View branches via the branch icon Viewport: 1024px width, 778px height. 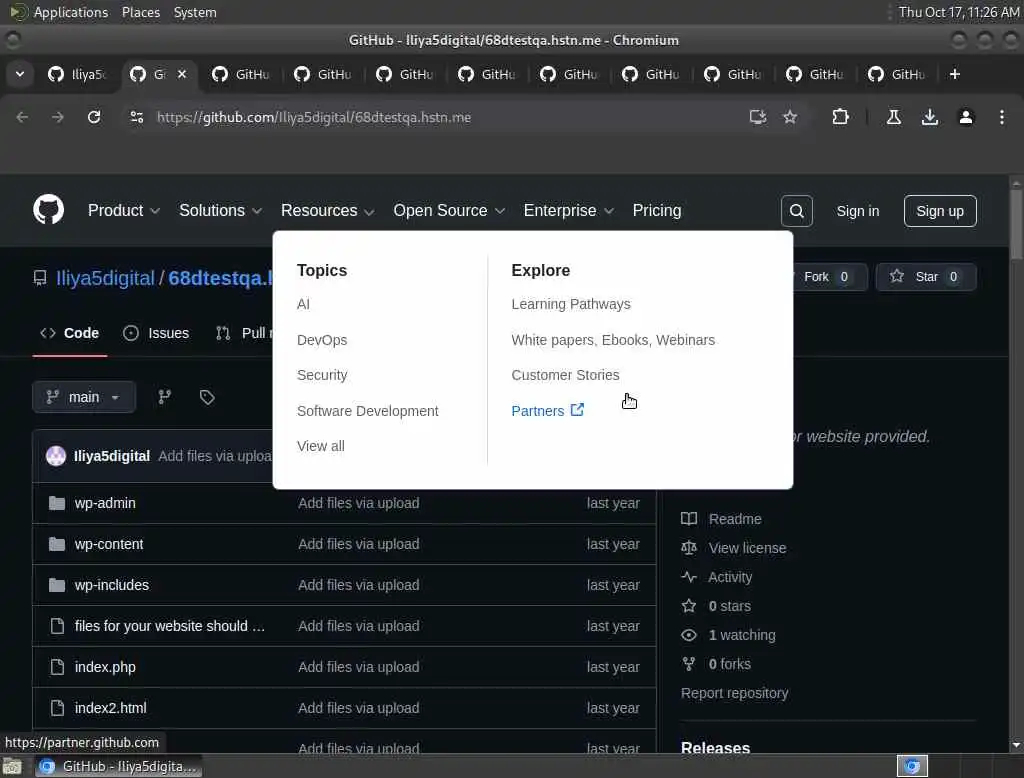tap(165, 397)
